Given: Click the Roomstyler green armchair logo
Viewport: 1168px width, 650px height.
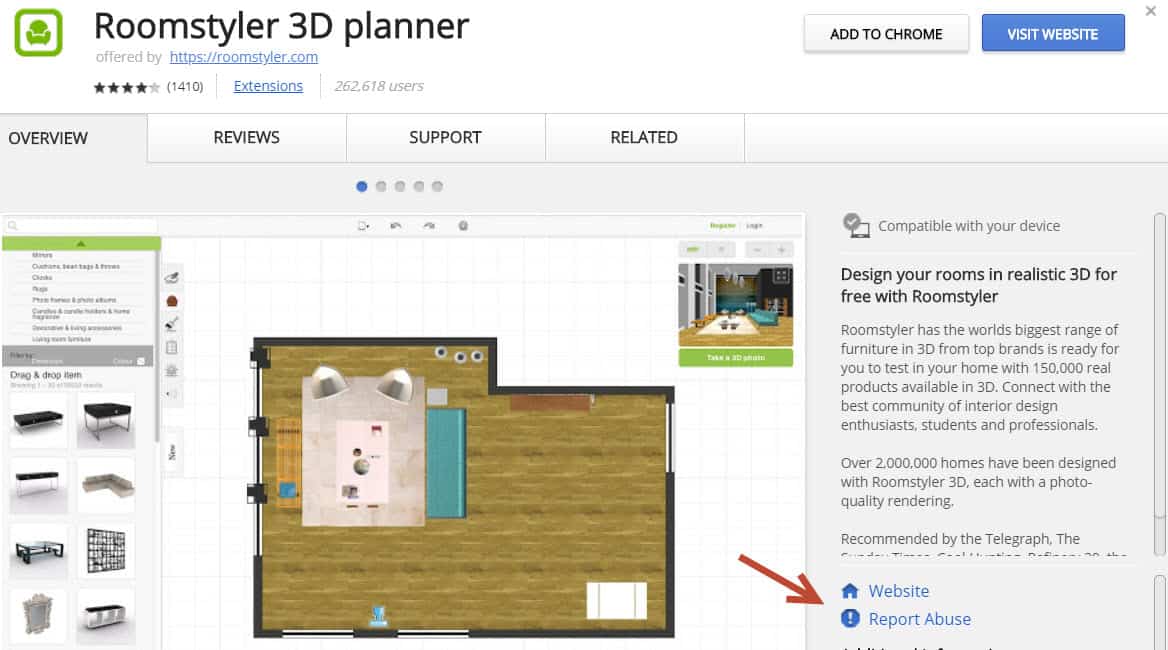Looking at the screenshot, I should pos(39,32).
